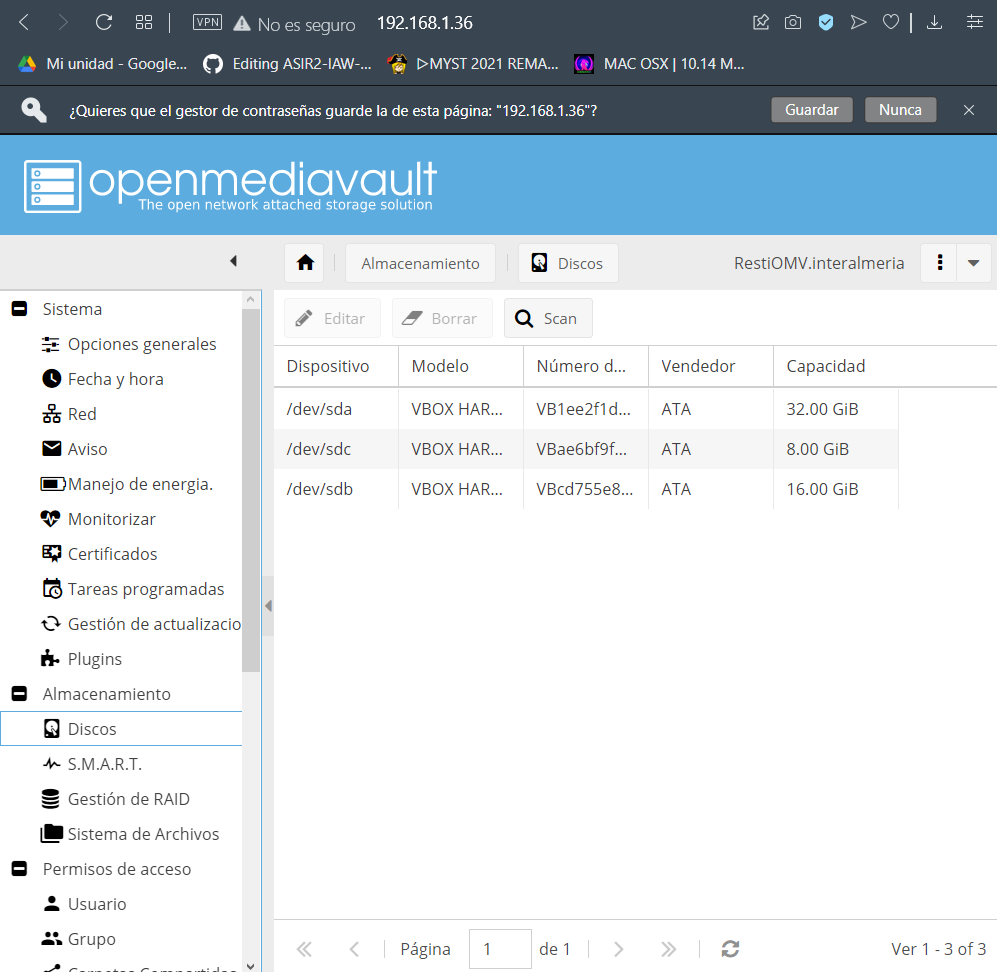Click the address bar showing 192.168.1.36
This screenshot has width=997, height=972.
(x=425, y=23)
